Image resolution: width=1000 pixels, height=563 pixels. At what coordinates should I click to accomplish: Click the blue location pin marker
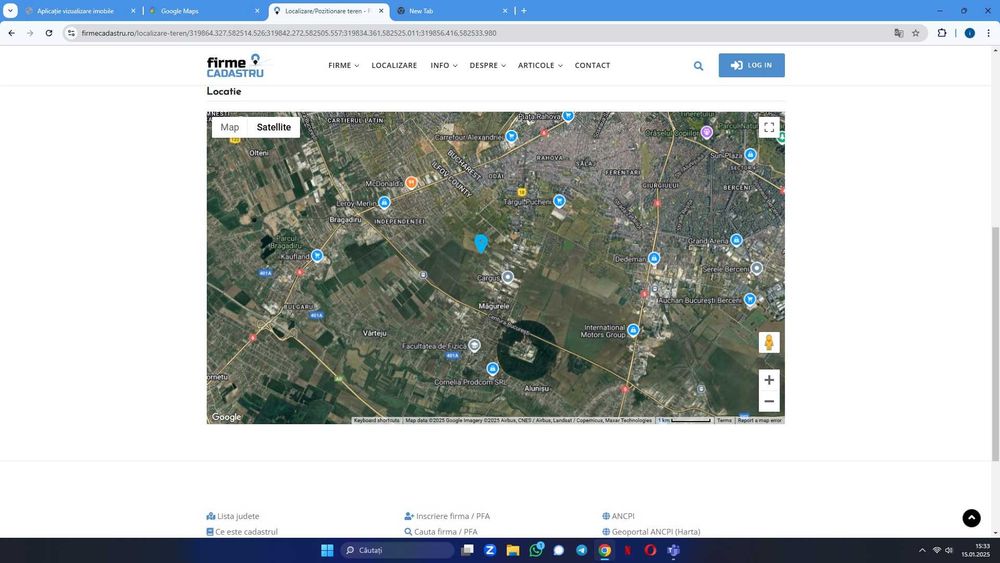point(481,243)
